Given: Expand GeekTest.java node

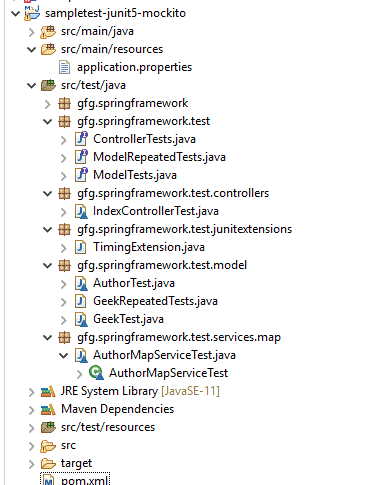Looking at the screenshot, I should pos(64,320).
